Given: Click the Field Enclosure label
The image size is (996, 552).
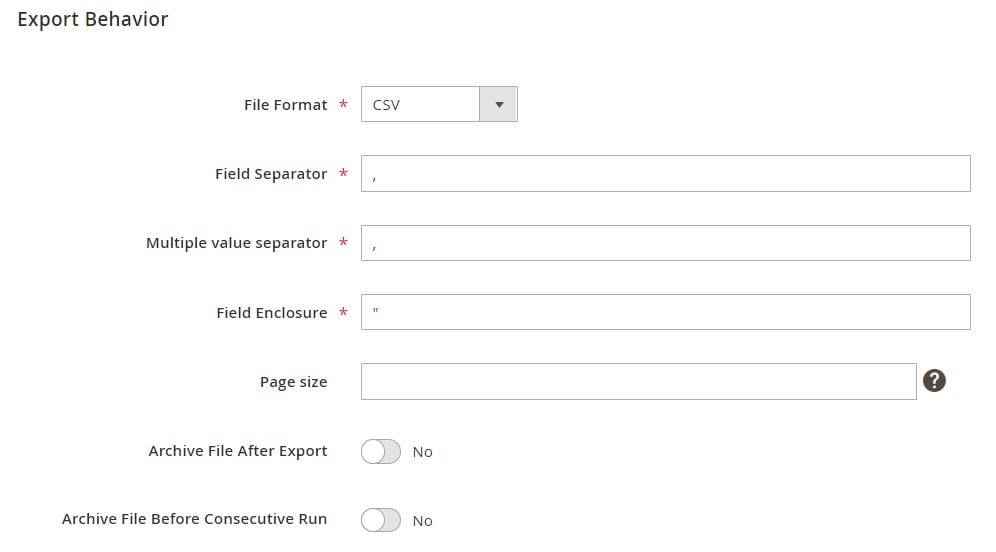Looking at the screenshot, I should (271, 313).
